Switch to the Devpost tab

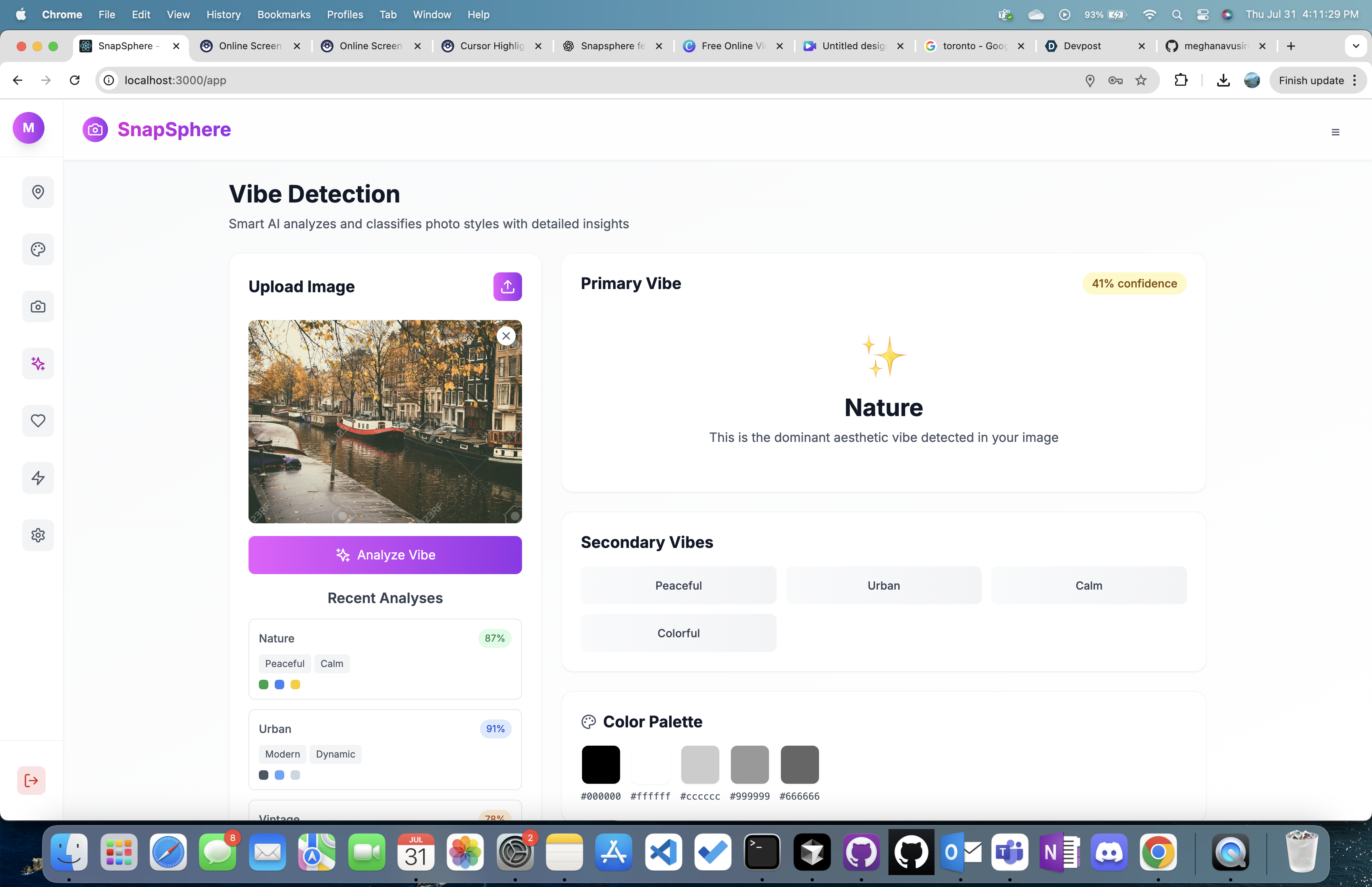[x=1082, y=46]
